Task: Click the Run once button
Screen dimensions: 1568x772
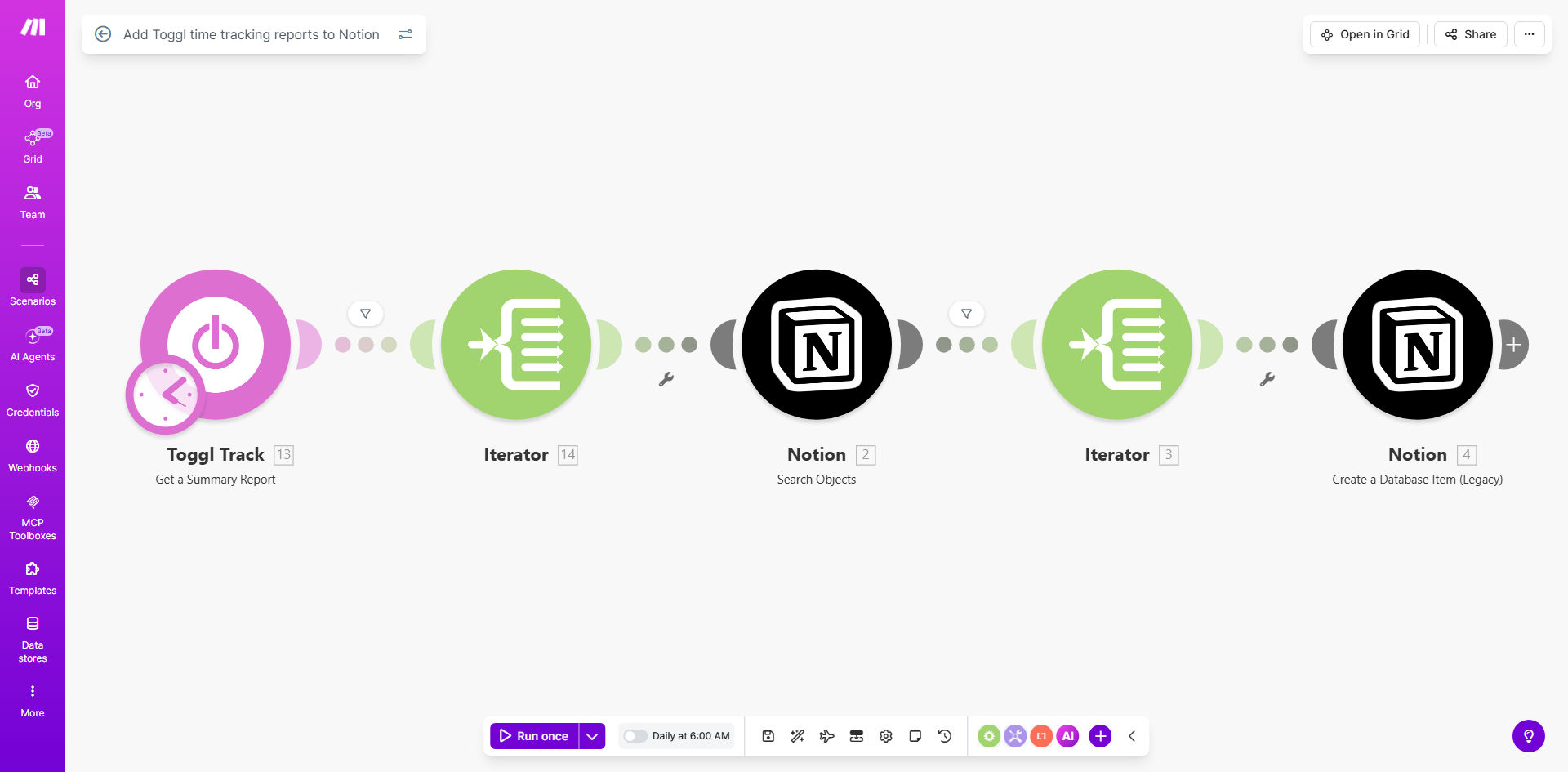Action: pos(534,736)
